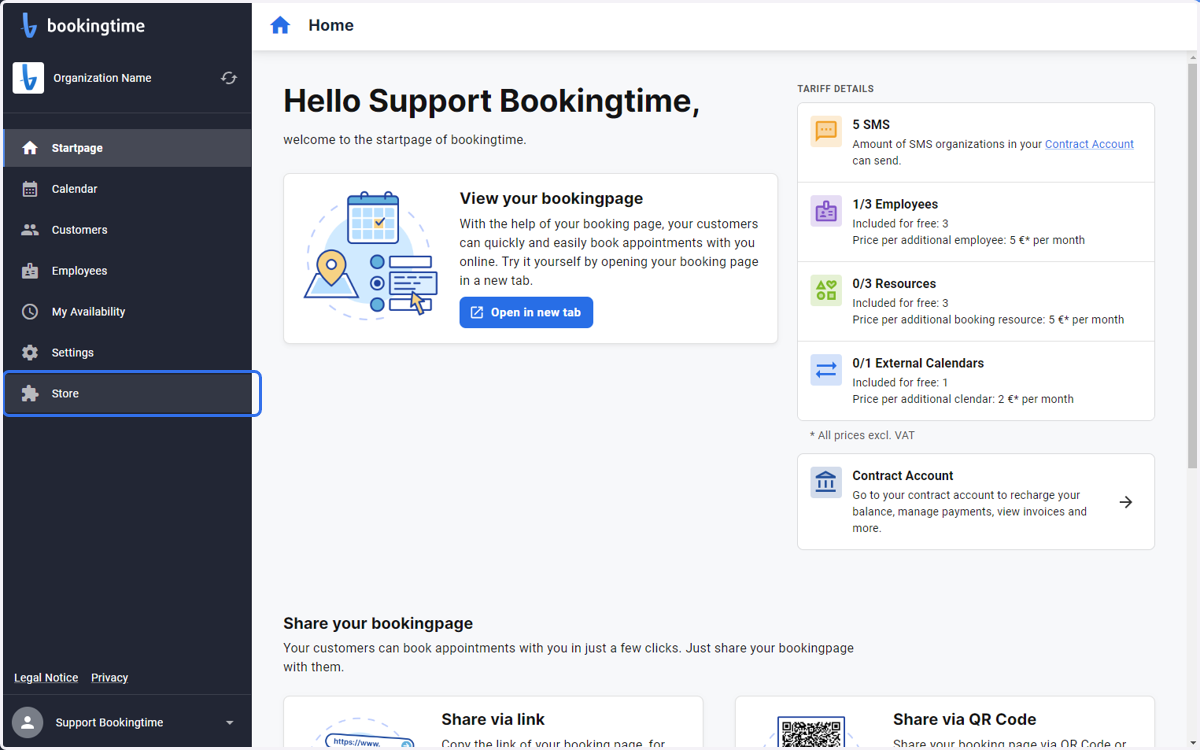Click the SMS chat bubble icon

[826, 132]
